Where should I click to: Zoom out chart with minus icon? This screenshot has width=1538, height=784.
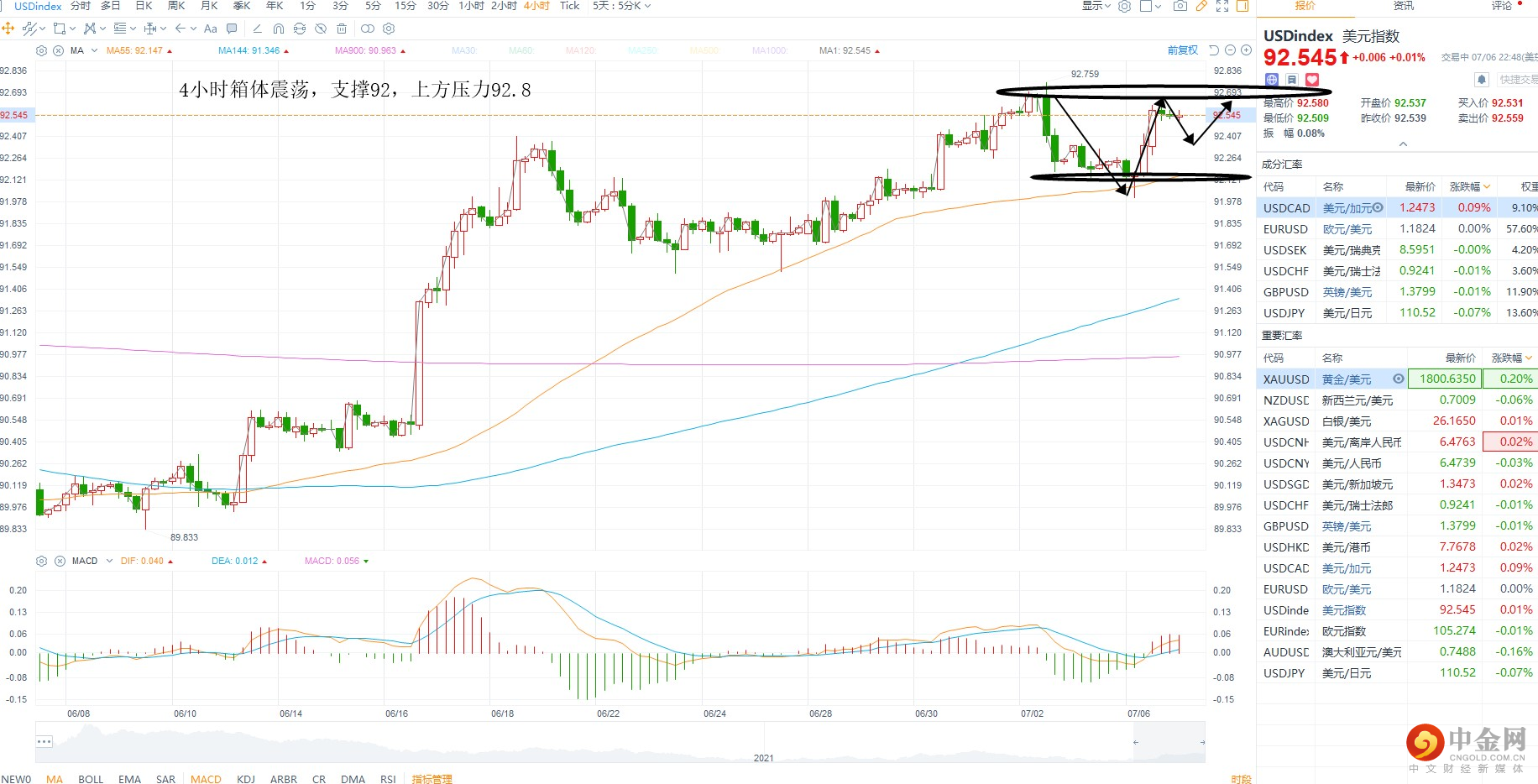[x=1230, y=50]
